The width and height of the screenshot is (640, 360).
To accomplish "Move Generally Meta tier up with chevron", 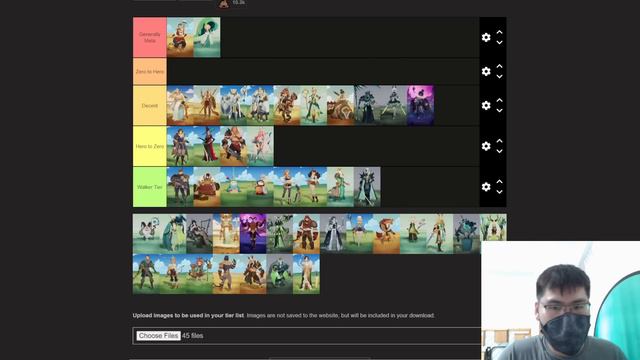I will (x=499, y=32).
